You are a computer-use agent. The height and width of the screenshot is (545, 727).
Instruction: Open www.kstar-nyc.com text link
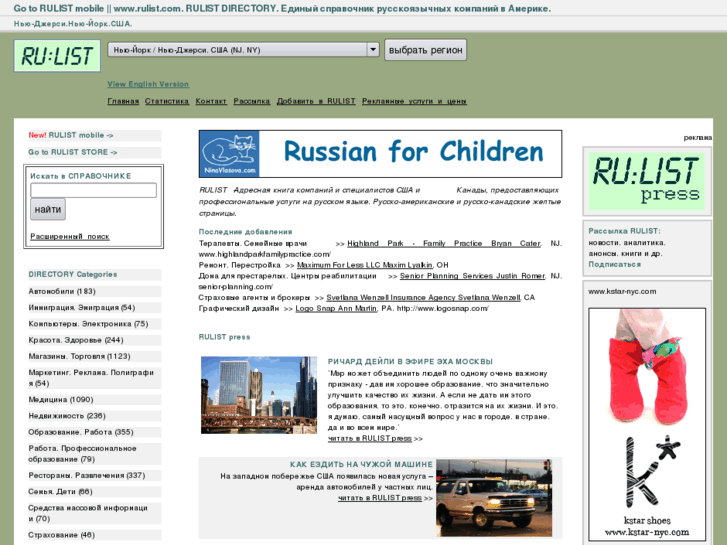(622, 292)
